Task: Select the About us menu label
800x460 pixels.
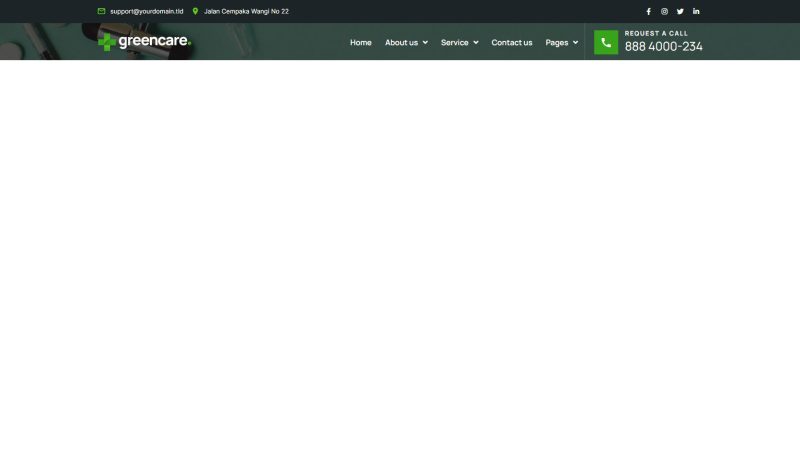Action: pos(401,43)
